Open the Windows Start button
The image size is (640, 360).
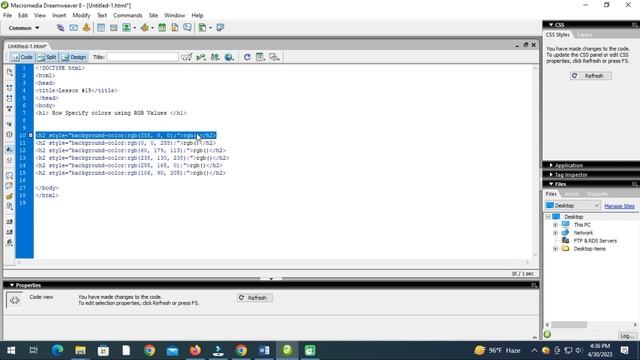[11, 350]
